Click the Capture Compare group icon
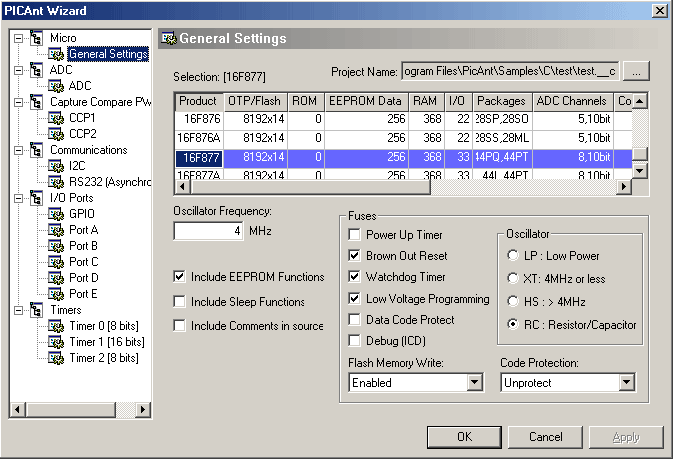 [36, 102]
